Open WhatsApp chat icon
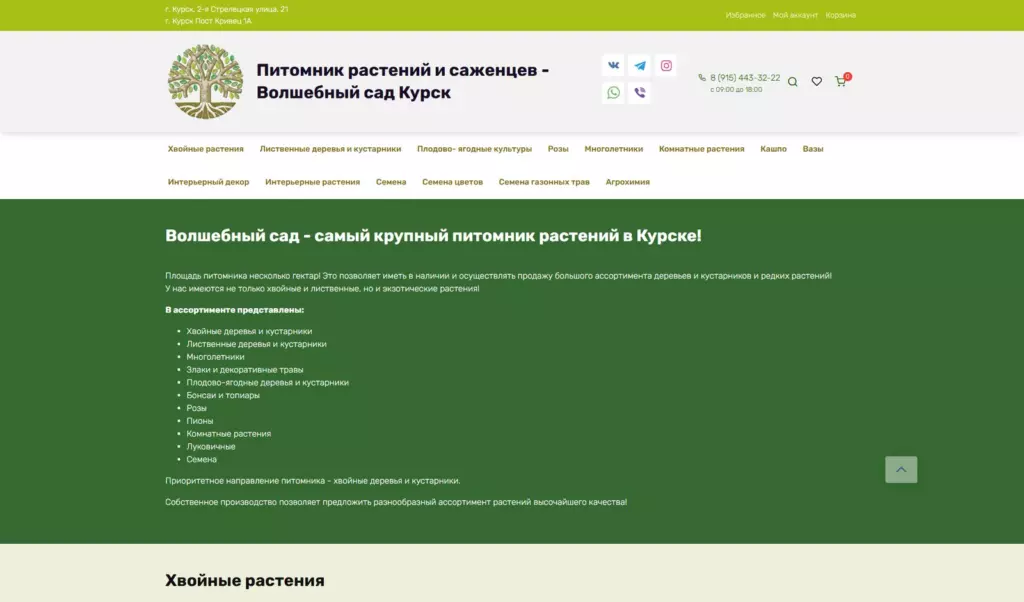The image size is (1024, 602). [x=613, y=93]
